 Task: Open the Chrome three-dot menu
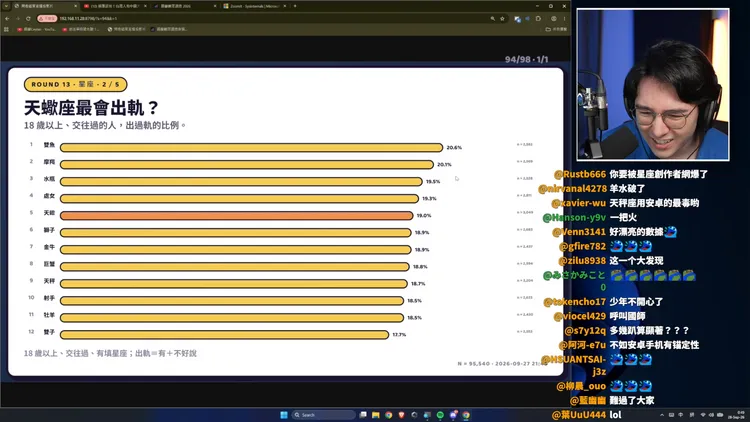click(x=564, y=19)
